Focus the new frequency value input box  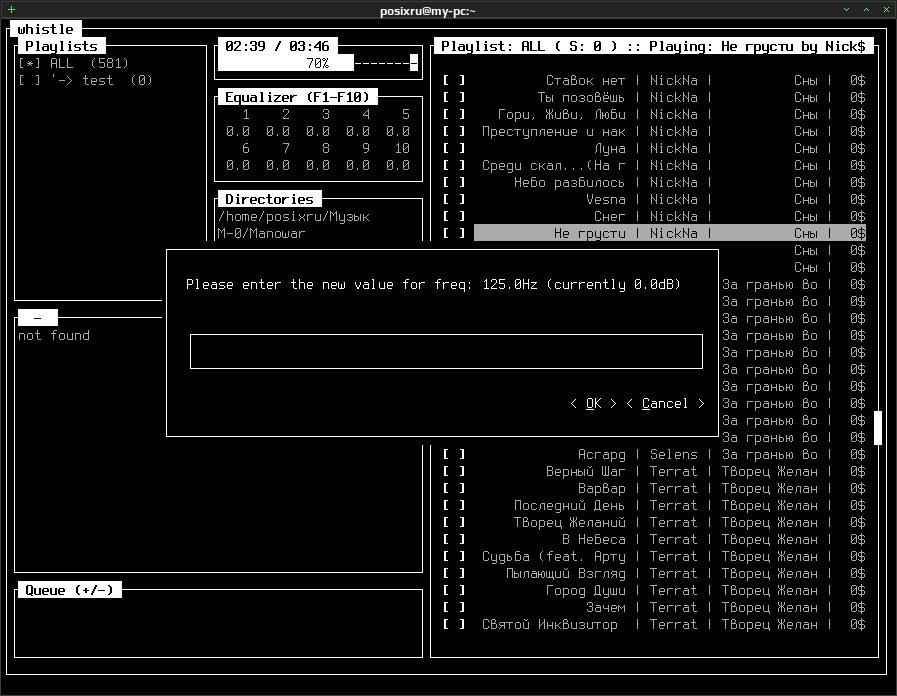pos(446,352)
